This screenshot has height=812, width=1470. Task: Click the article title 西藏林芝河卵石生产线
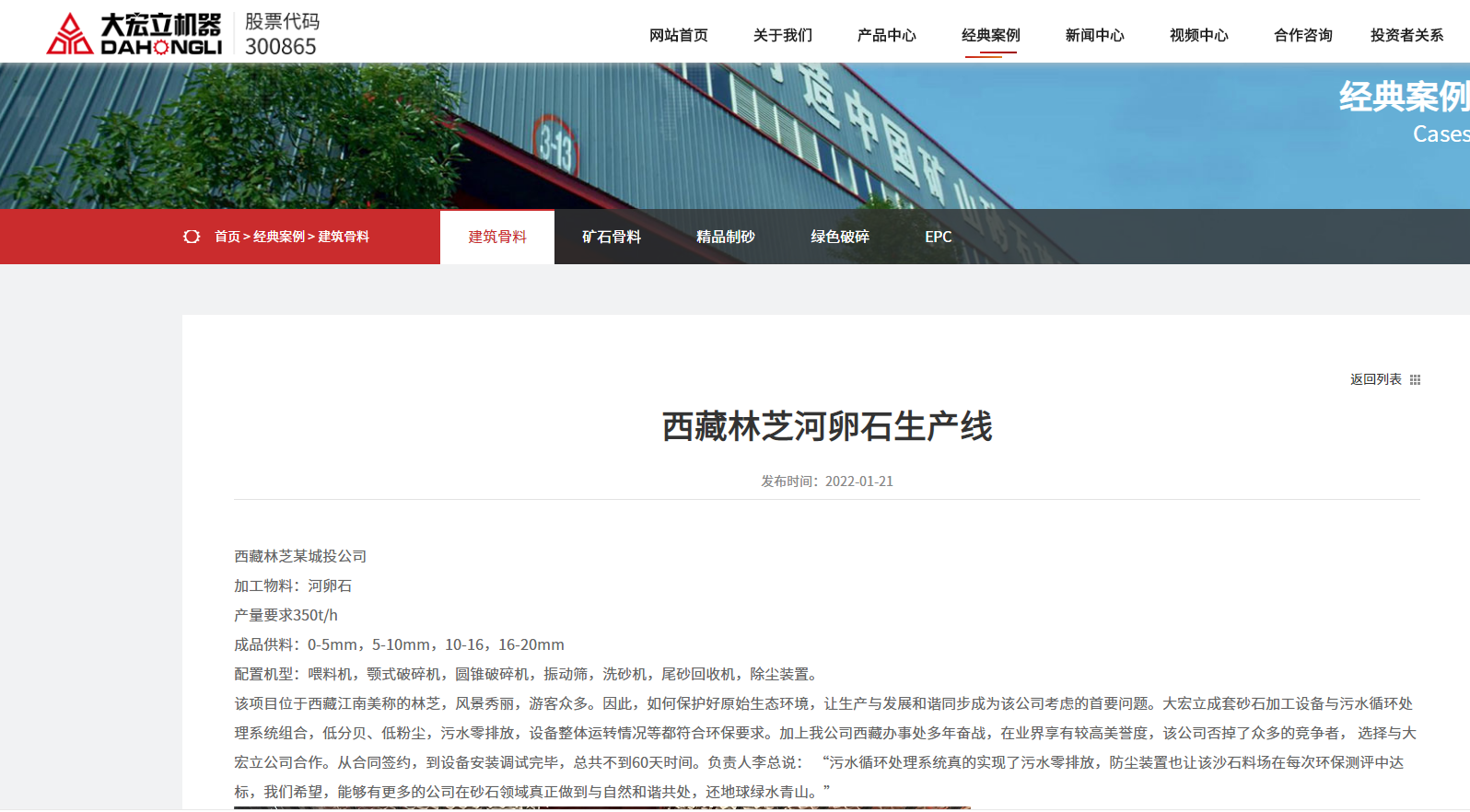tap(827, 426)
